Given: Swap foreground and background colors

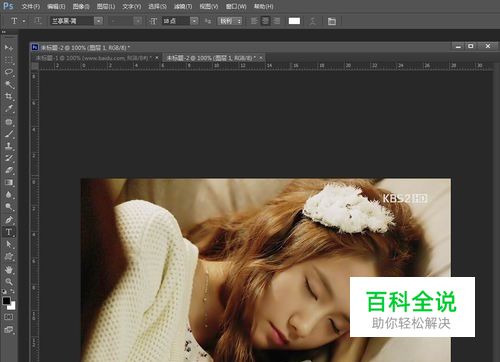Looking at the screenshot, I should (x=13, y=291).
